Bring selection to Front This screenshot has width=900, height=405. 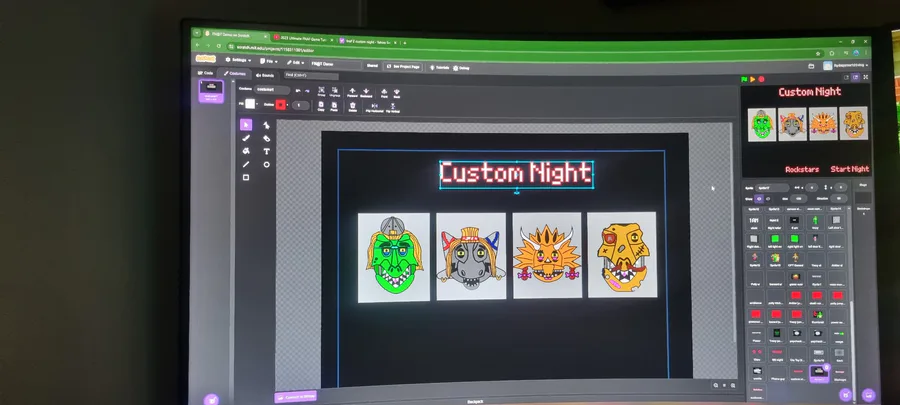tap(384, 93)
